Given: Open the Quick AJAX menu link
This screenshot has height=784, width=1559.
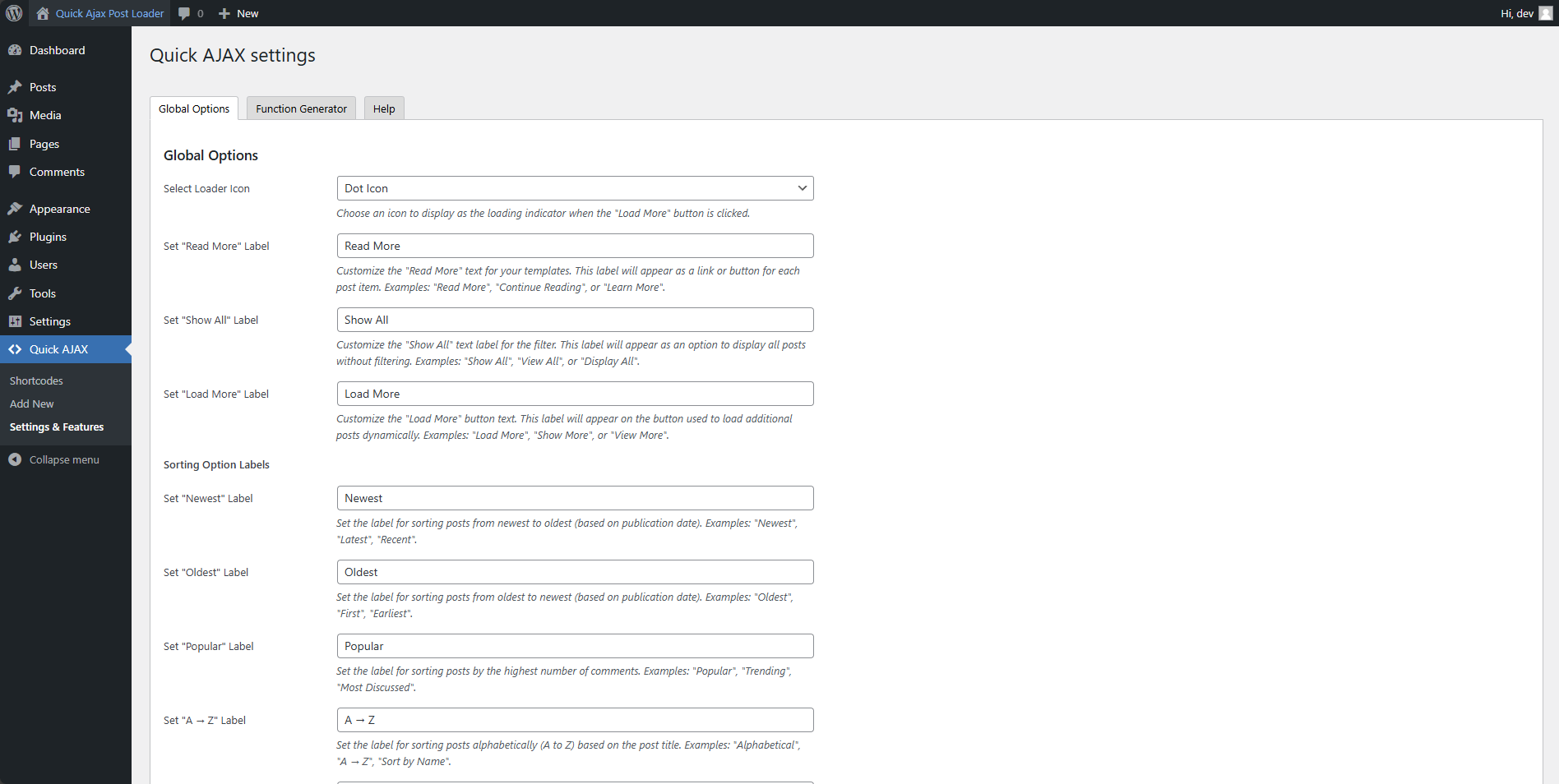Looking at the screenshot, I should pos(58,349).
